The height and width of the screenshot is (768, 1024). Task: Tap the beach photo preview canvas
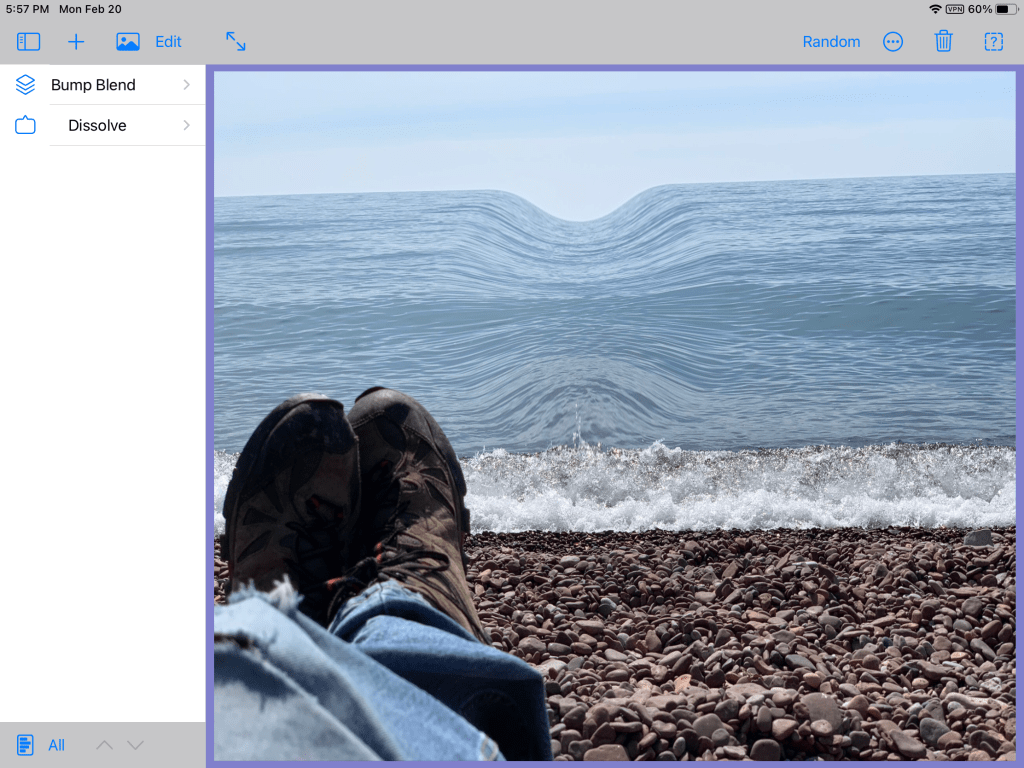[614, 415]
